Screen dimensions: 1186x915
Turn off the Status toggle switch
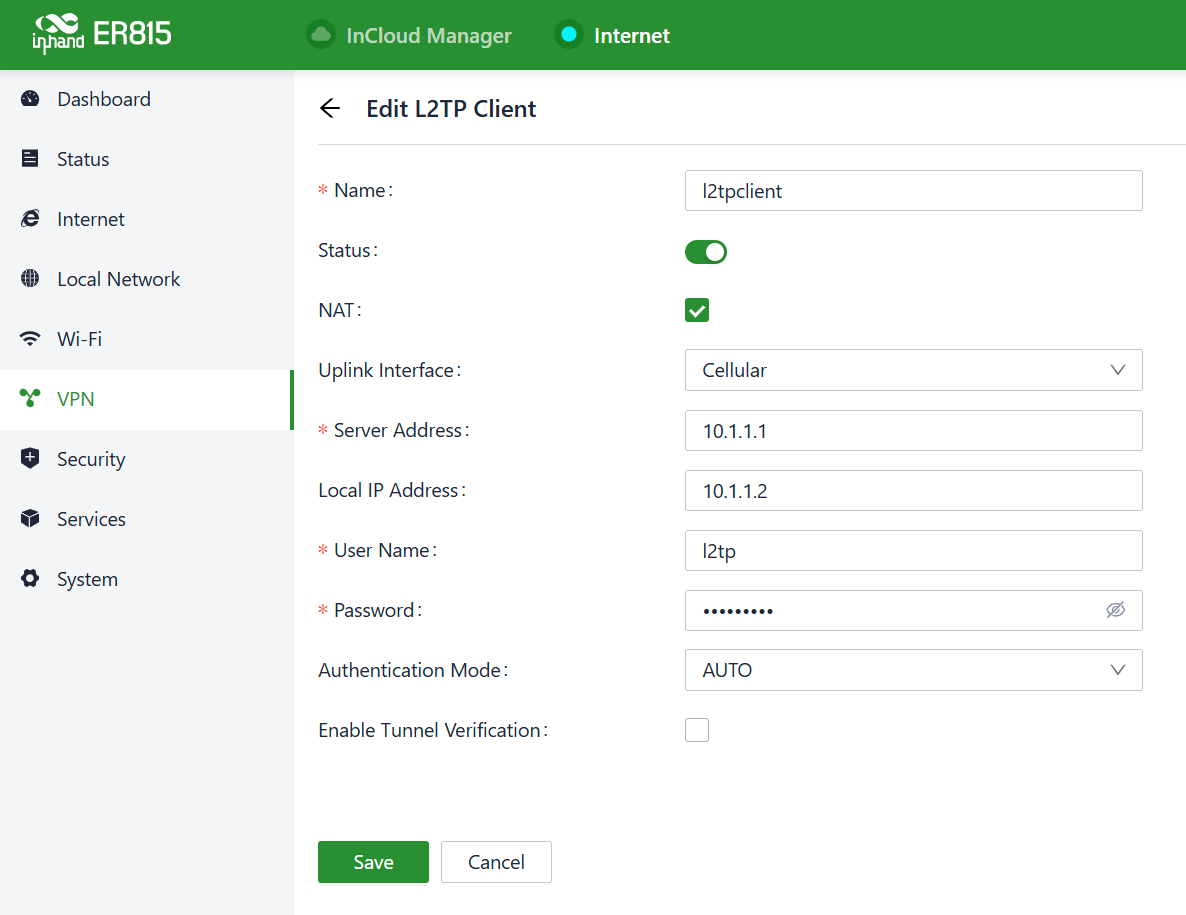tap(706, 252)
